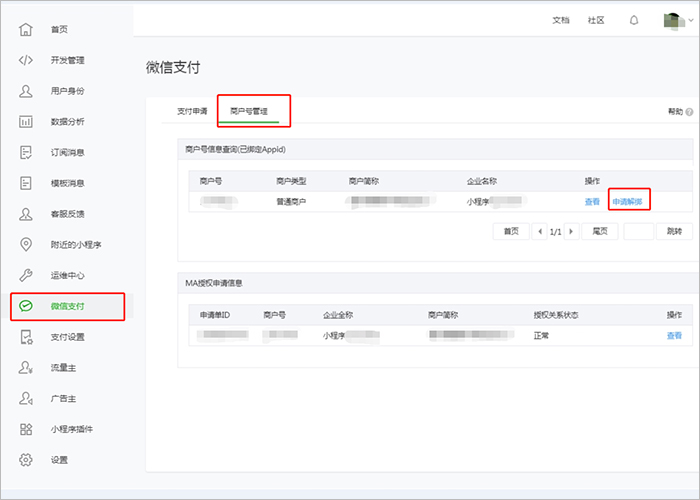
Task: Click the 商户类型 column header
Action: click(x=291, y=181)
